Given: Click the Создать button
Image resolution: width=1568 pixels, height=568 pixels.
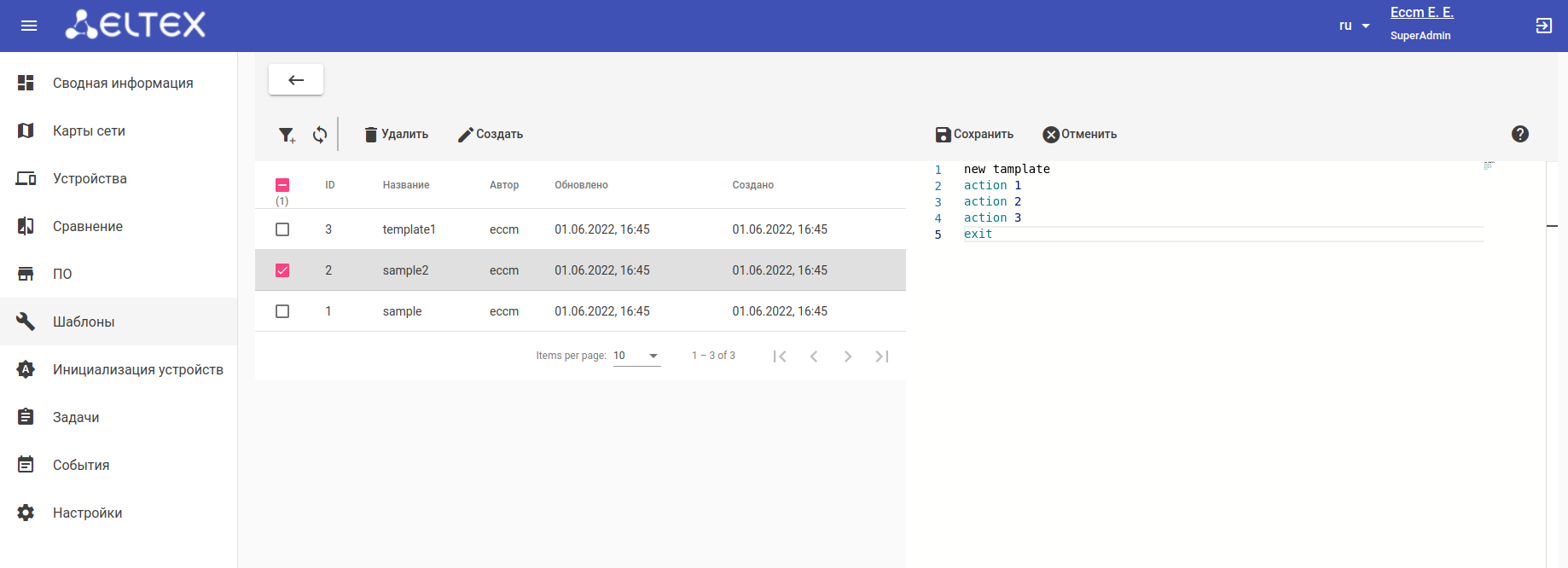Looking at the screenshot, I should tap(491, 134).
